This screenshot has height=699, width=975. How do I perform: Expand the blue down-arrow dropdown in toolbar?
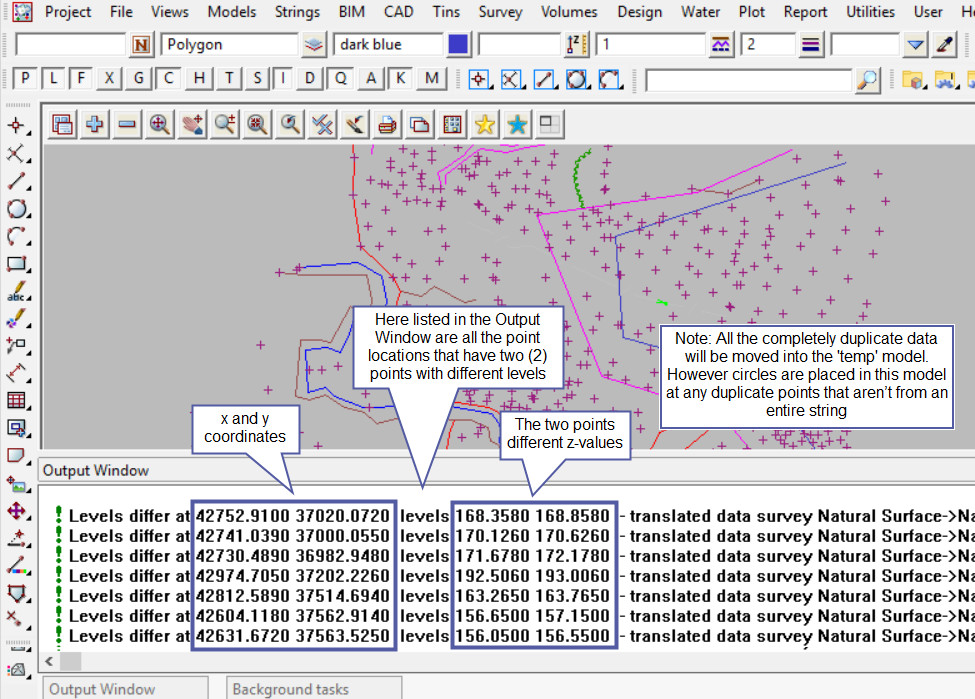[915, 45]
